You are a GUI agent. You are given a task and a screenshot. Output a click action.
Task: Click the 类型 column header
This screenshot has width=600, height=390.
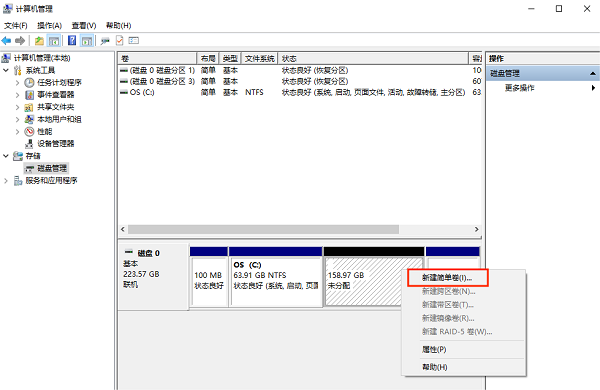tap(230, 59)
